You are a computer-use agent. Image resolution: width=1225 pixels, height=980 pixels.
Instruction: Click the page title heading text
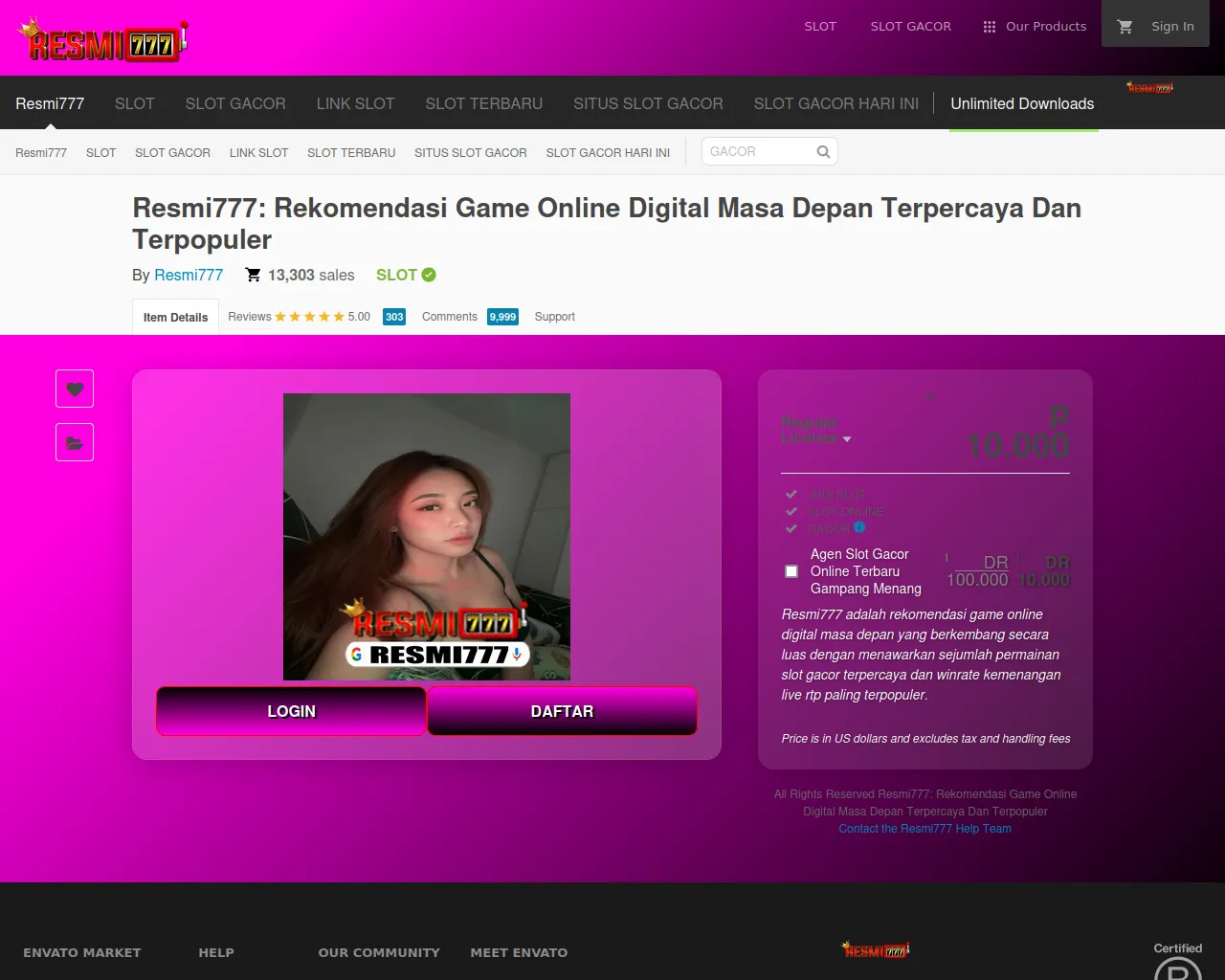607,224
